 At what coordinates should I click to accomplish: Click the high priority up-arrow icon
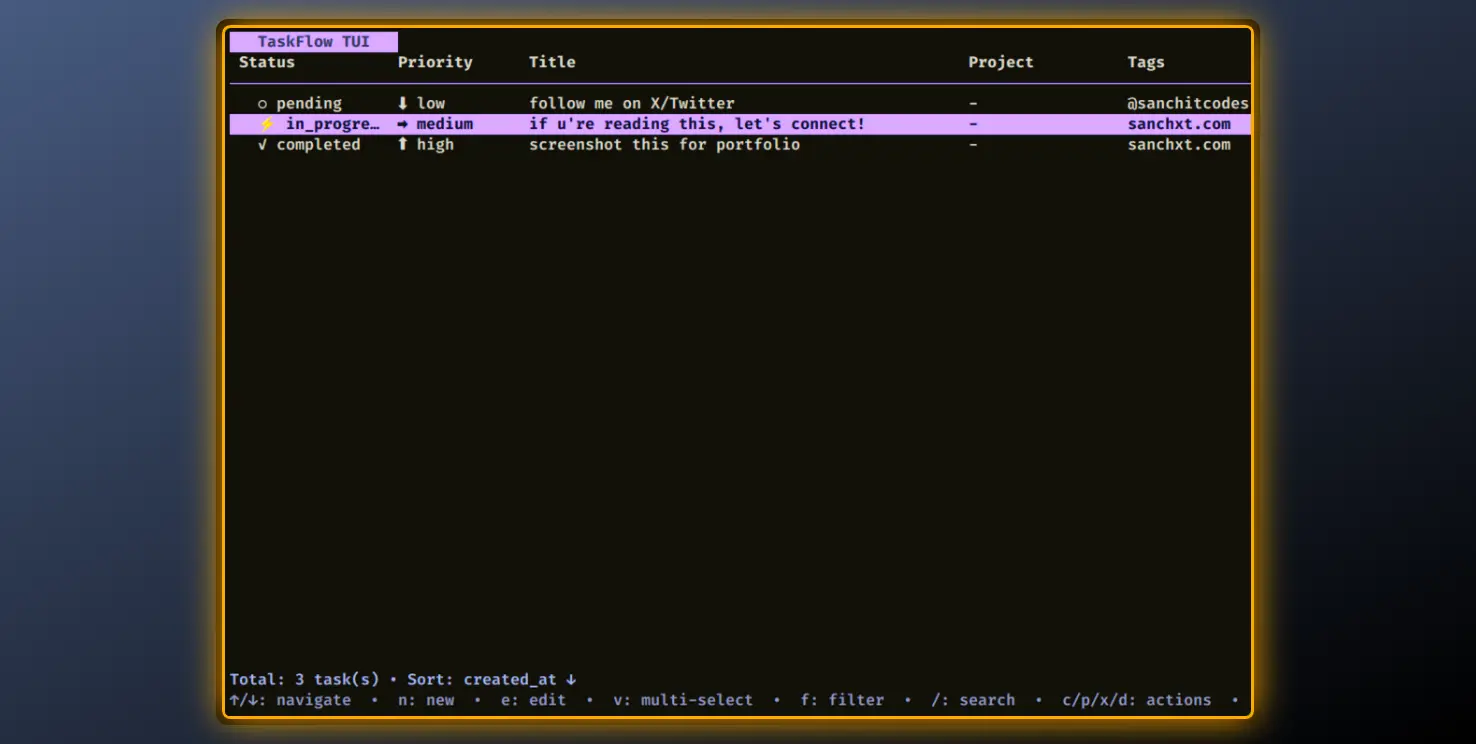402,144
